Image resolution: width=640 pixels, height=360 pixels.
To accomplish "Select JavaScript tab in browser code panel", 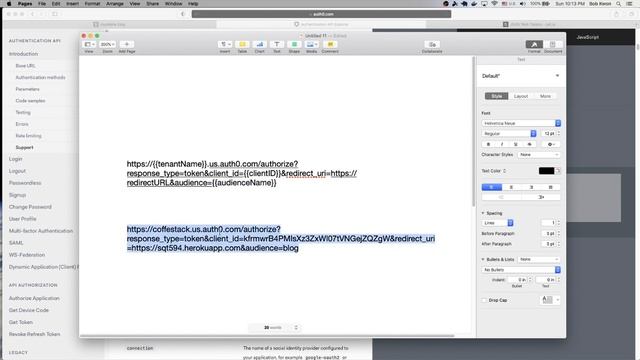I will [587, 37].
